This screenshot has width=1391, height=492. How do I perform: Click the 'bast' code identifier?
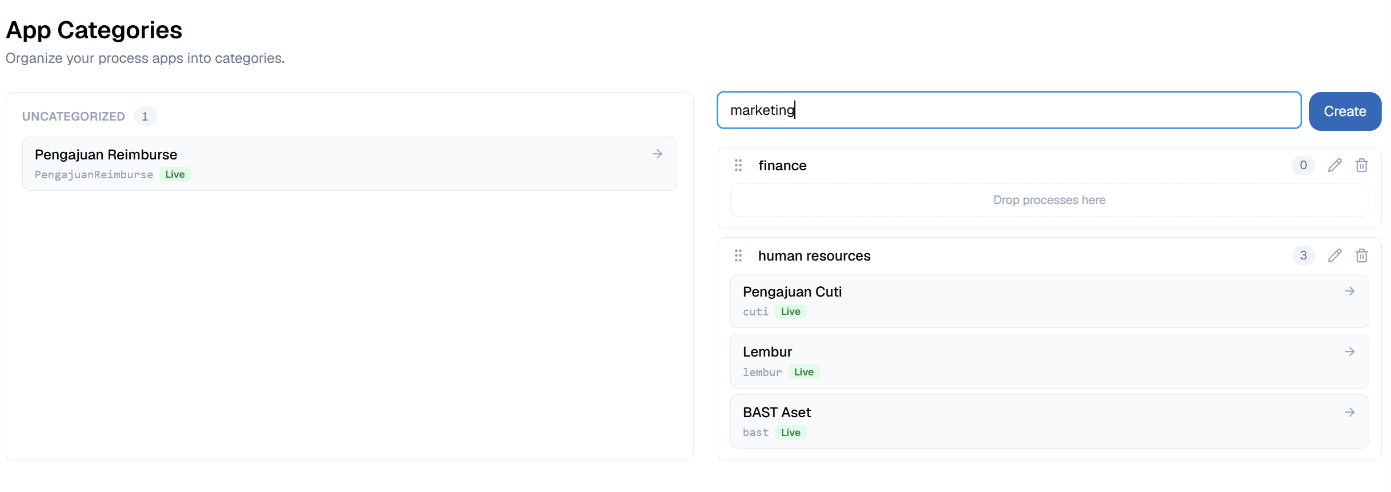(756, 432)
